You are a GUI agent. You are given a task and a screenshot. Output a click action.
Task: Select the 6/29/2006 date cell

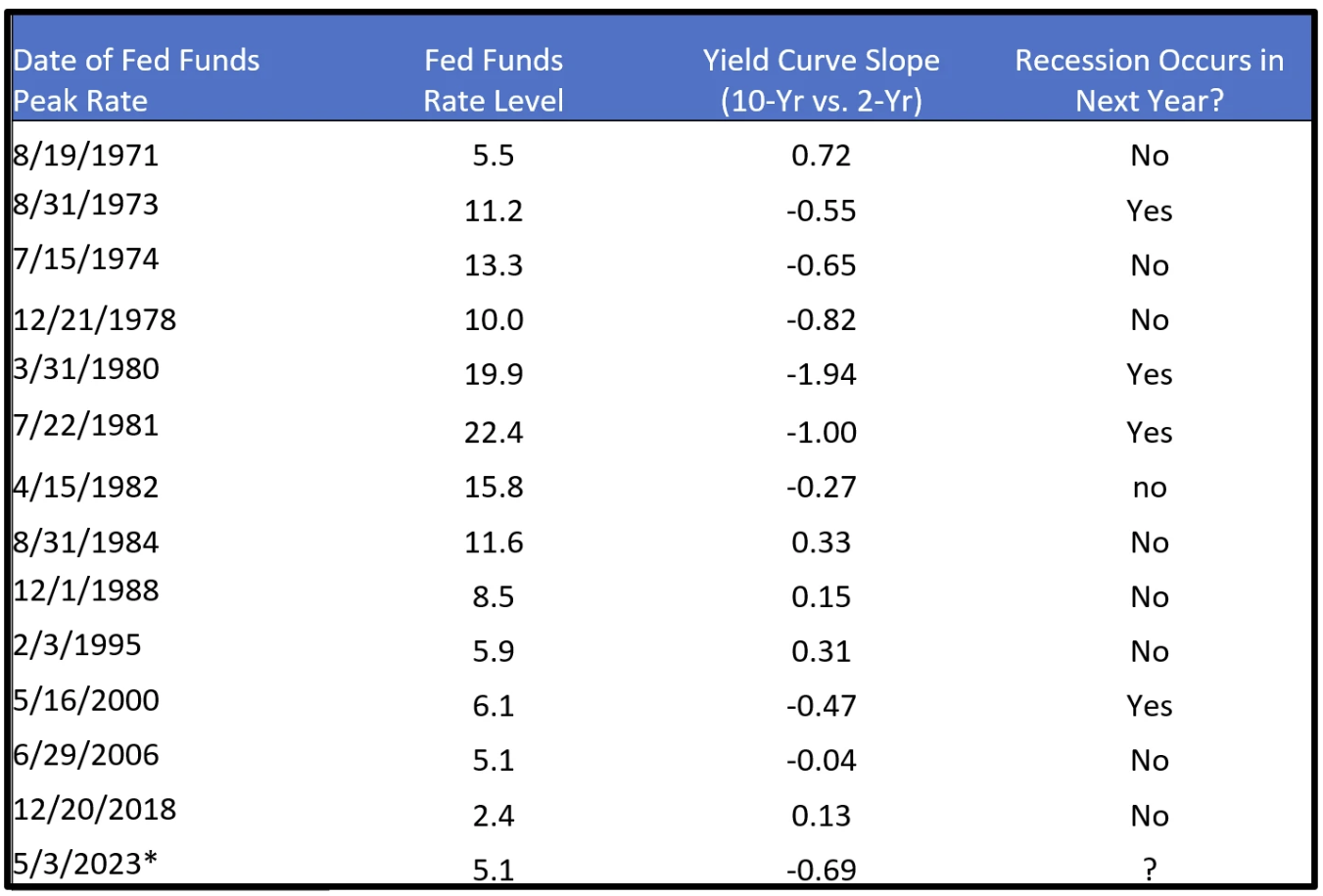(86, 754)
